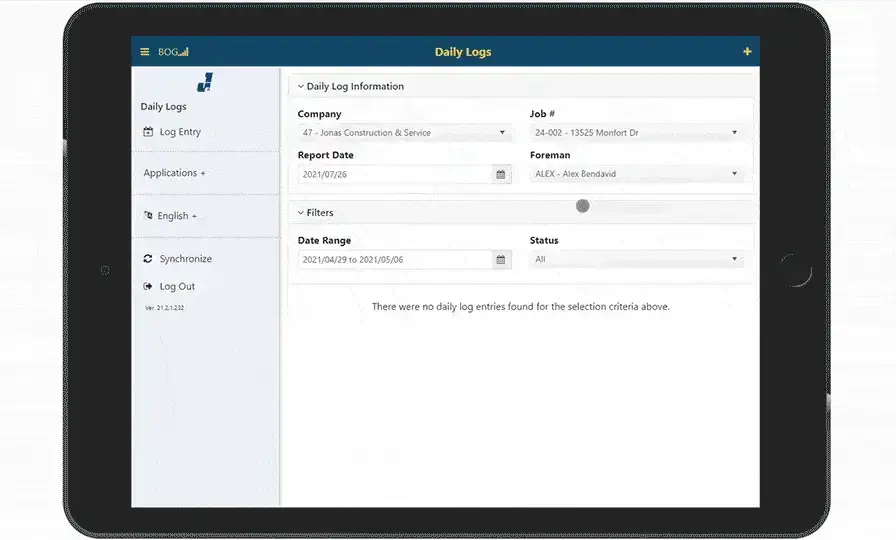This screenshot has height=540, width=896.
Task: Open the Company dropdown
Action: [x=404, y=133]
